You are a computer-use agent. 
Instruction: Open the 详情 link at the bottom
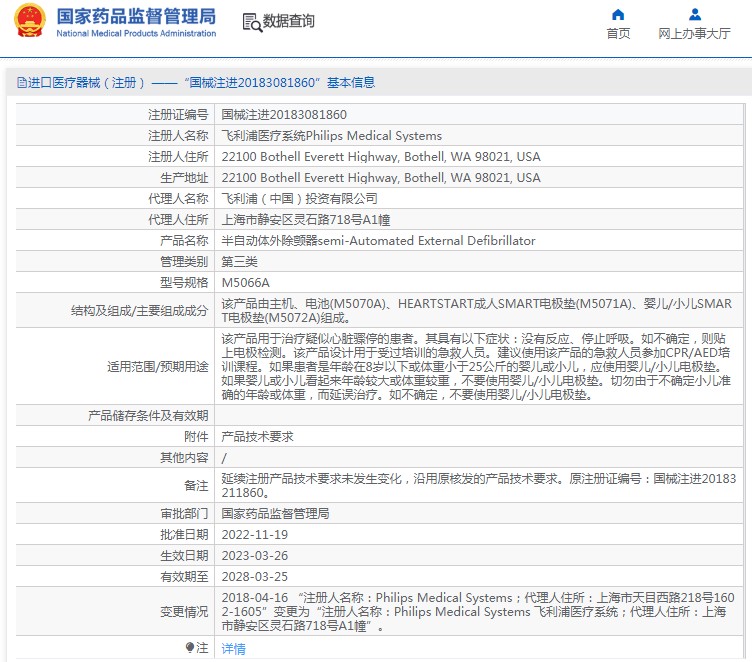coord(233,648)
